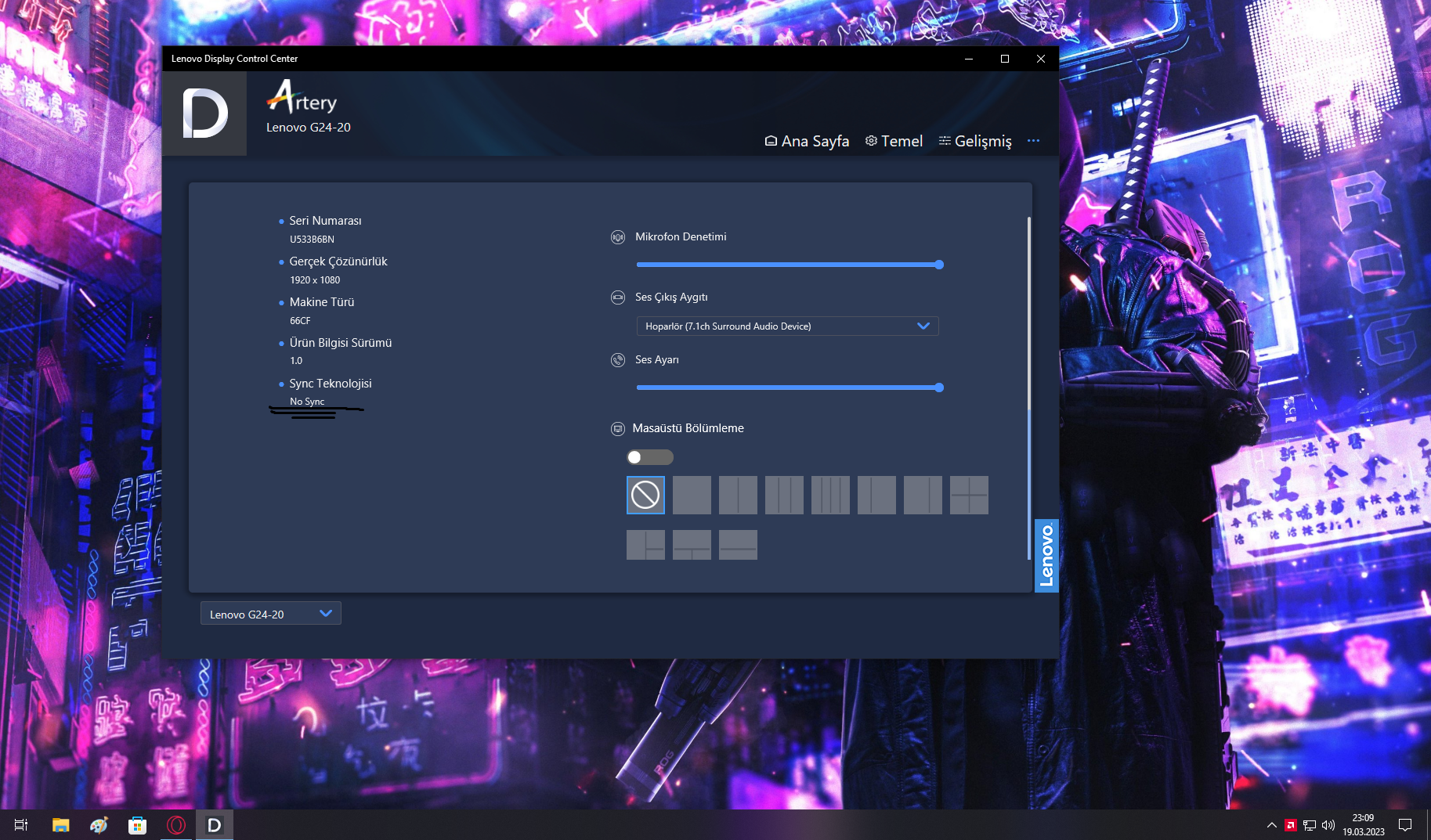Select the top and bottom rows partition layout
Image resolution: width=1431 pixels, height=840 pixels.
tap(738, 545)
